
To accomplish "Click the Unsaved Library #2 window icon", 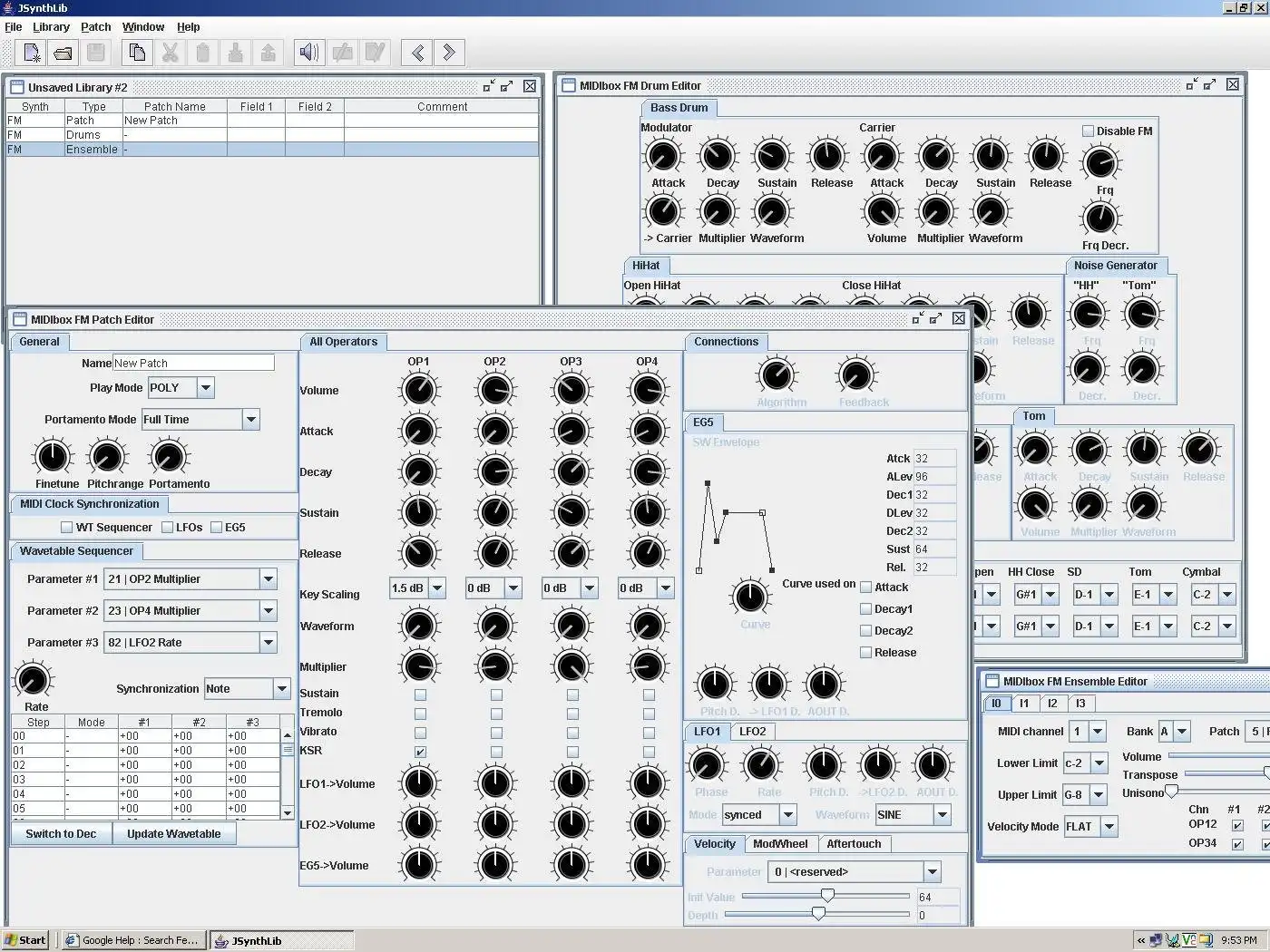I will tap(16, 86).
